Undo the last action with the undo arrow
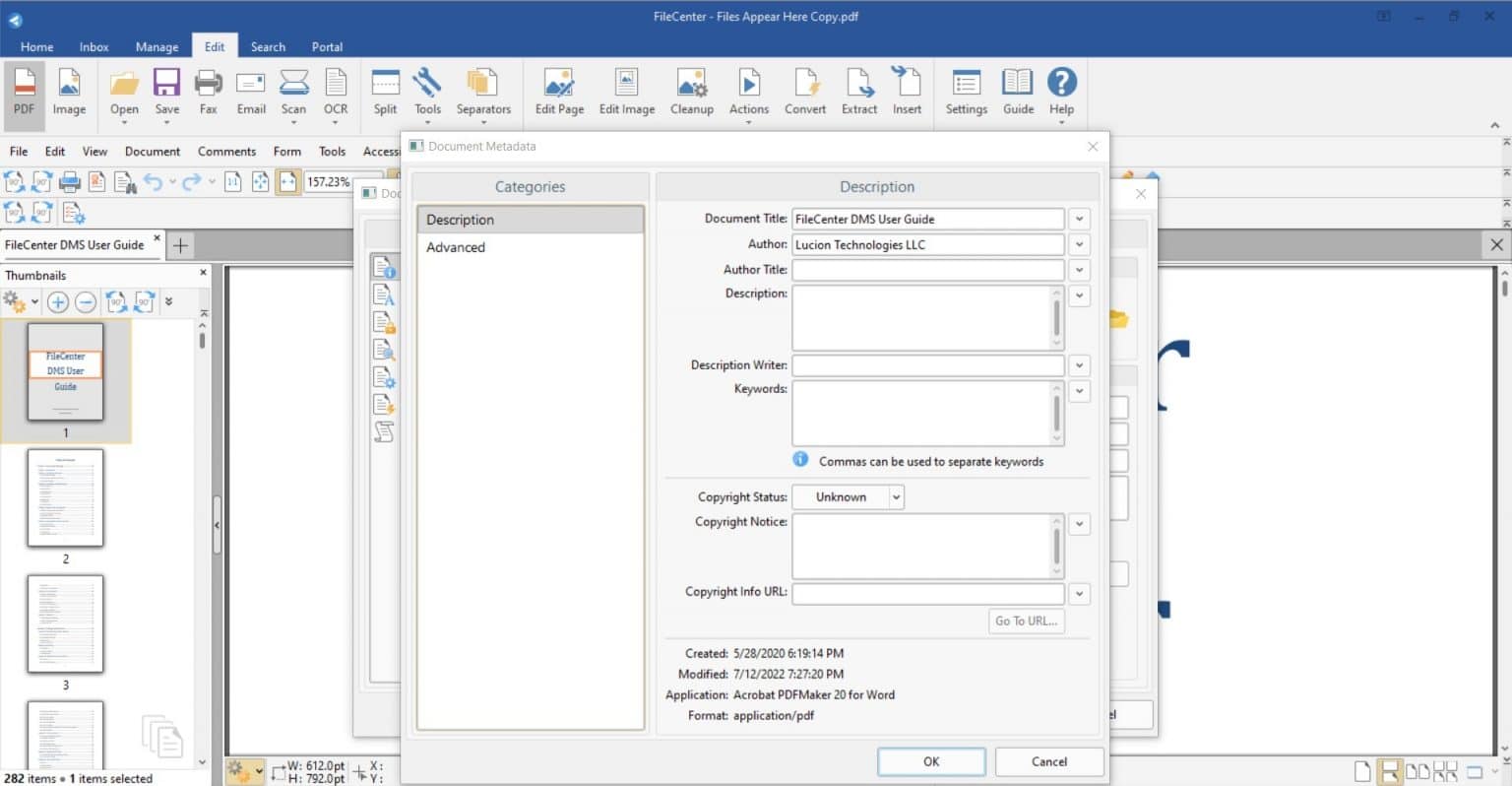The width and height of the screenshot is (1512, 786). click(155, 181)
